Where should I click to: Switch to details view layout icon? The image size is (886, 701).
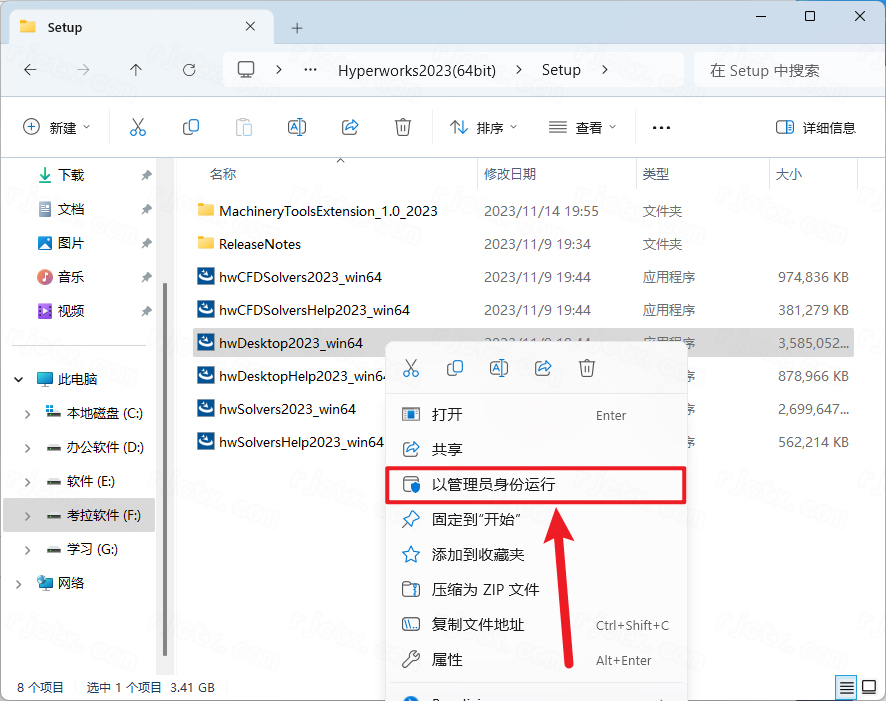tap(847, 687)
